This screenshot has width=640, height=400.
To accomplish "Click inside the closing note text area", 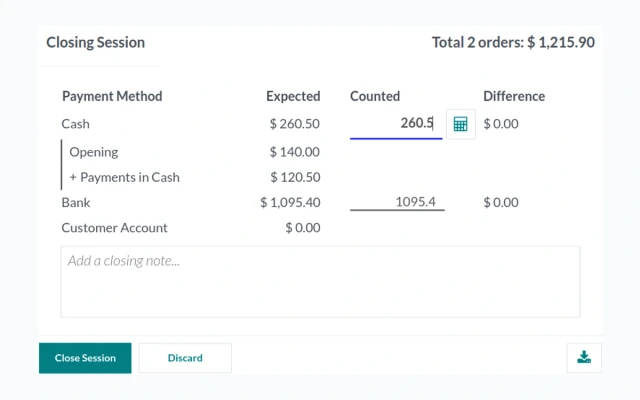I will pyautogui.click(x=320, y=282).
